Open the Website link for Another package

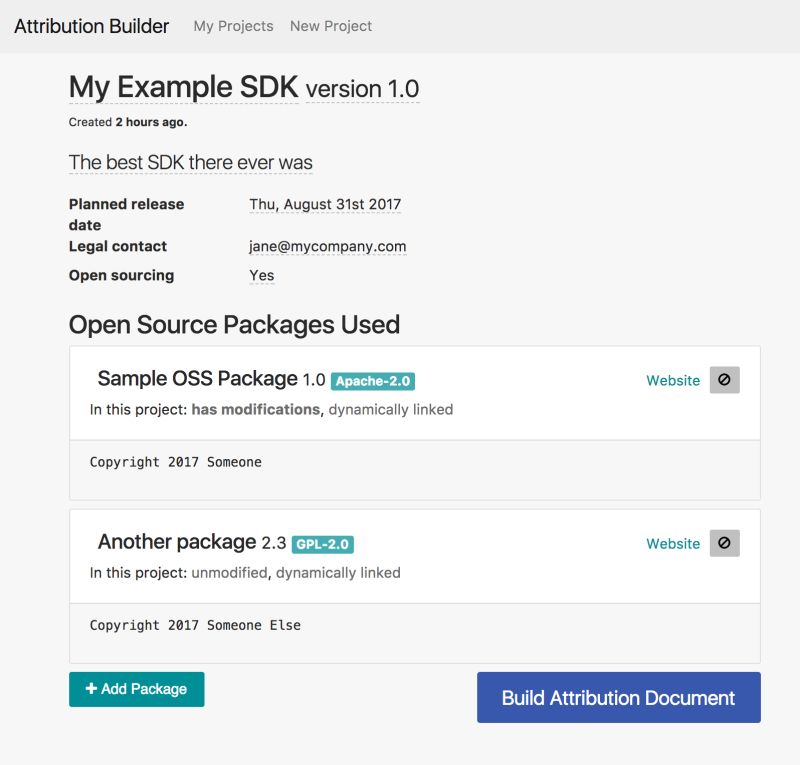[x=672, y=543]
